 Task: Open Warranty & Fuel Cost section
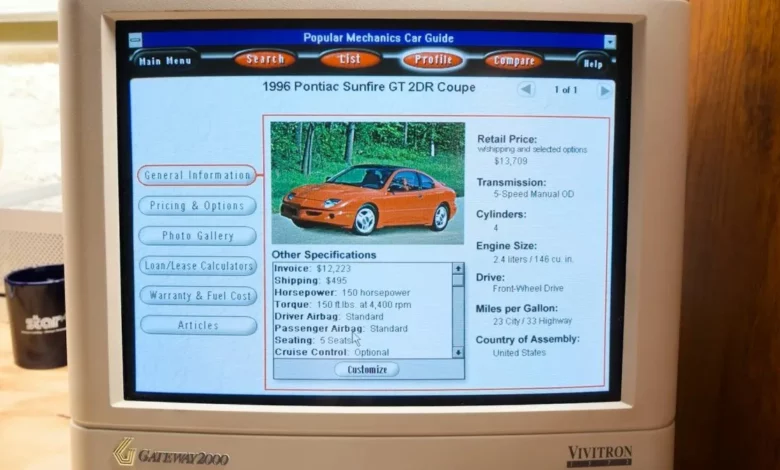click(x=198, y=295)
